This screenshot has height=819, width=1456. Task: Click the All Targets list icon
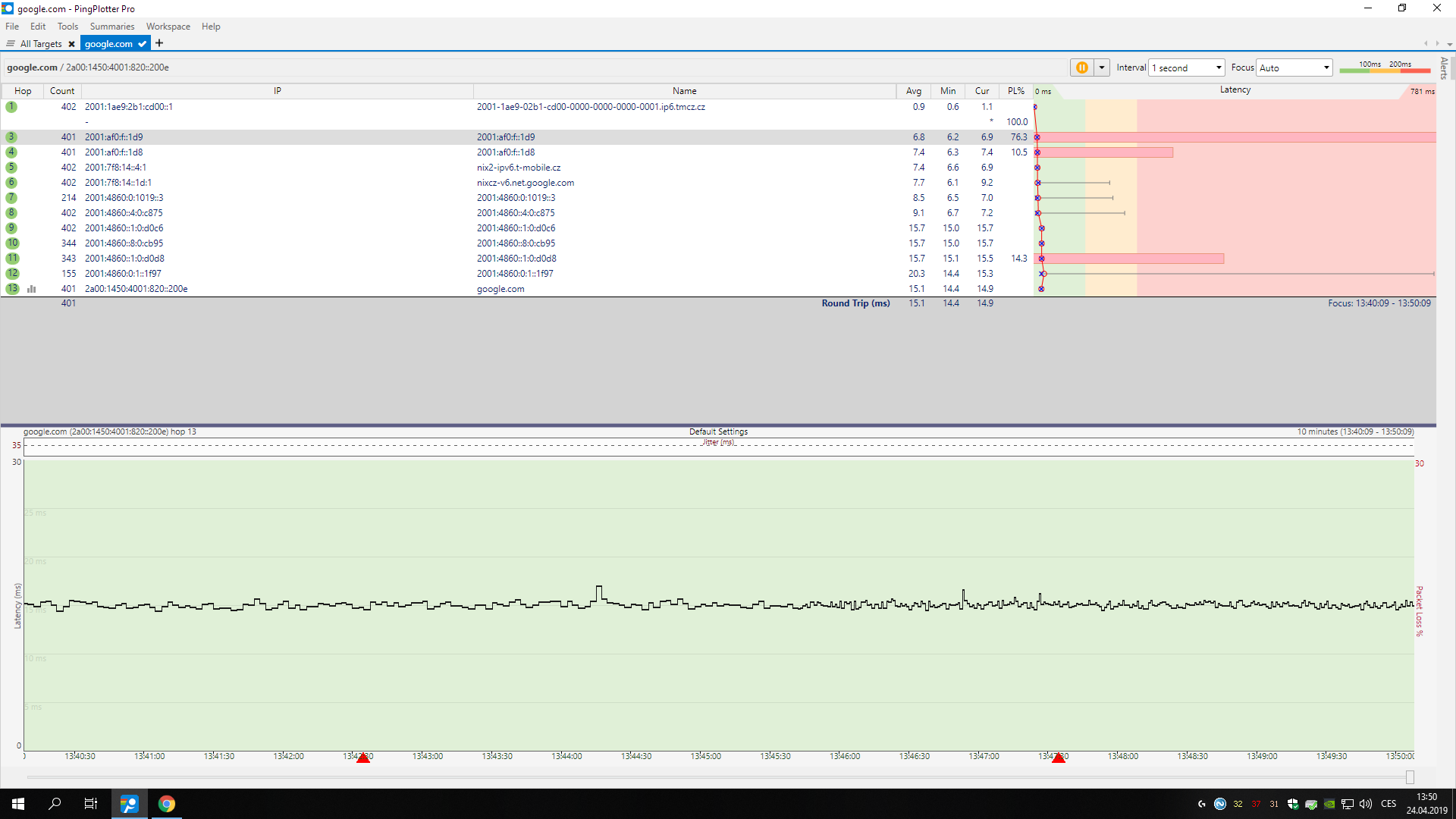(11, 44)
